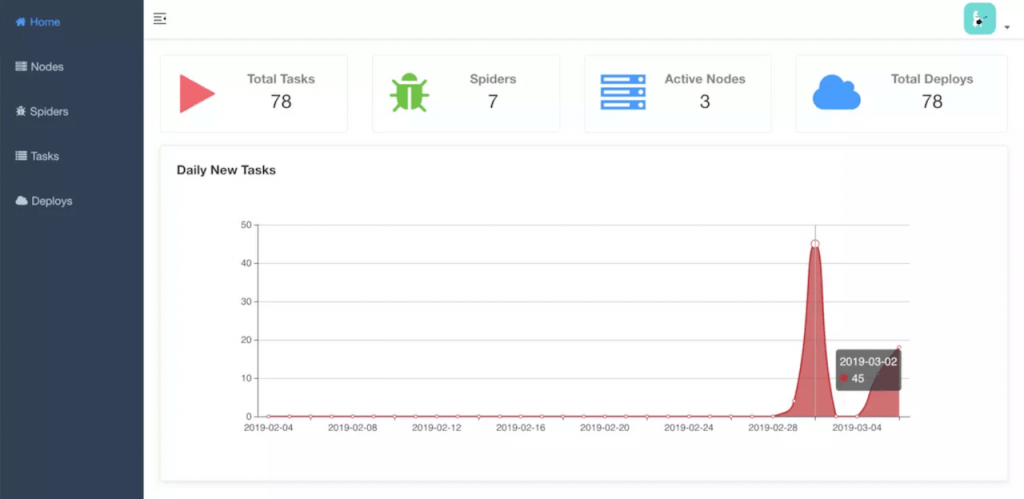Click the last data point near 18

click(x=899, y=347)
